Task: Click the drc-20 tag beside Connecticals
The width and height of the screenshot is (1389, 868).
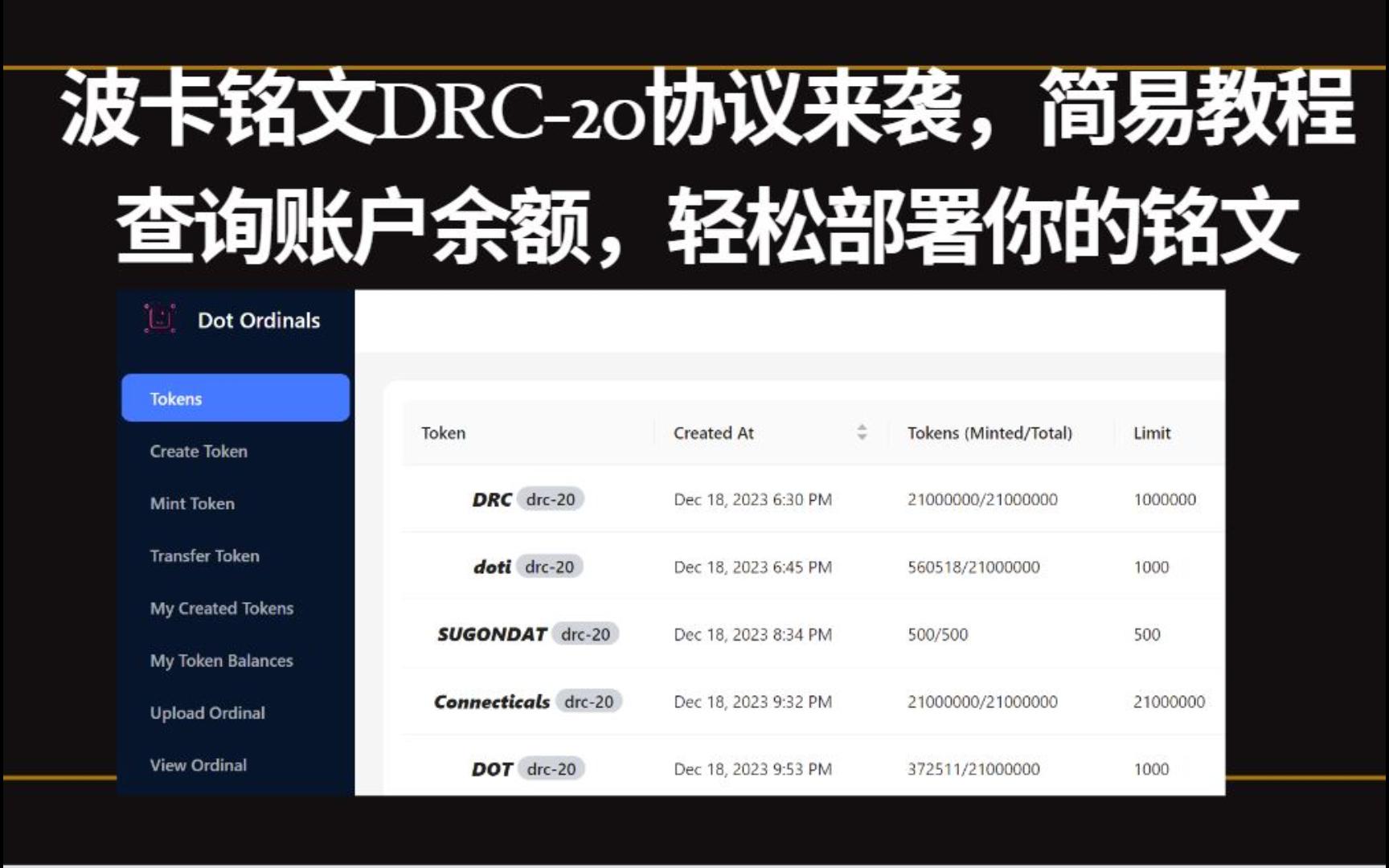Action: [588, 702]
